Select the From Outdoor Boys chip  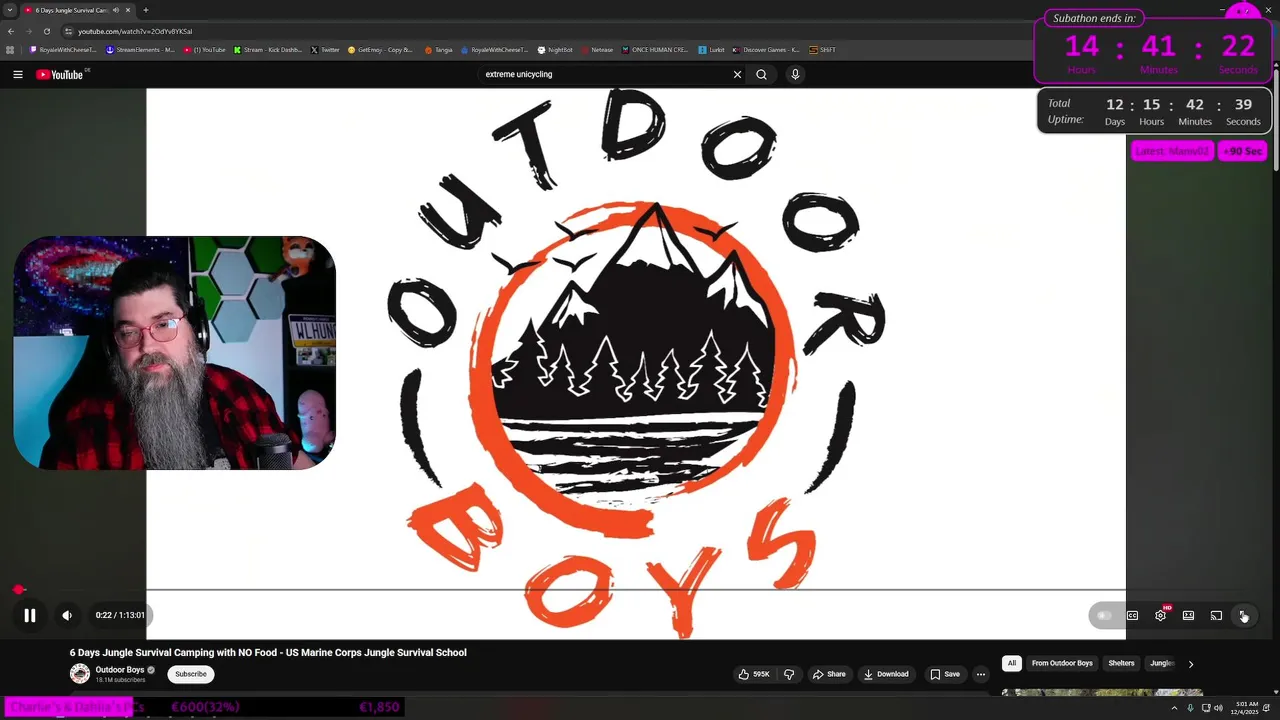[x=1062, y=663]
